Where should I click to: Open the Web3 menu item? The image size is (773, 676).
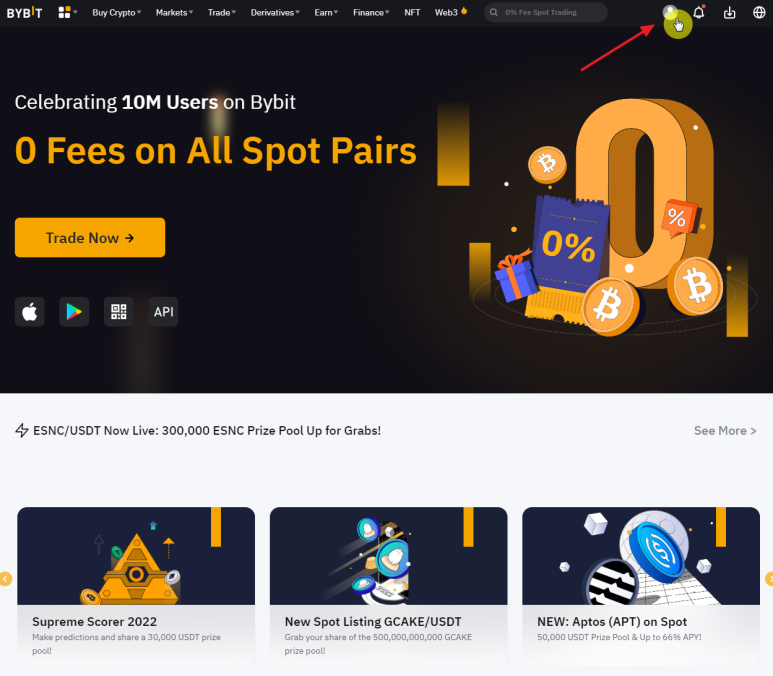[x=451, y=12]
